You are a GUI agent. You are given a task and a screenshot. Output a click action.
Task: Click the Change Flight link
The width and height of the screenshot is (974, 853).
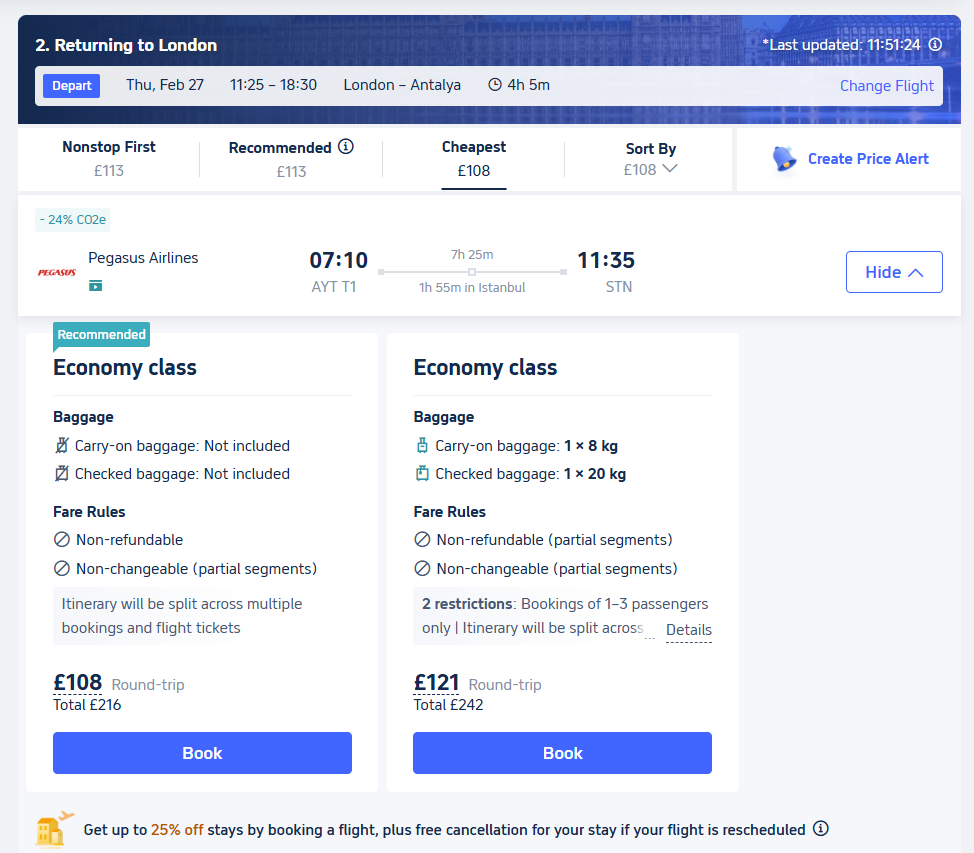pyautogui.click(x=886, y=86)
